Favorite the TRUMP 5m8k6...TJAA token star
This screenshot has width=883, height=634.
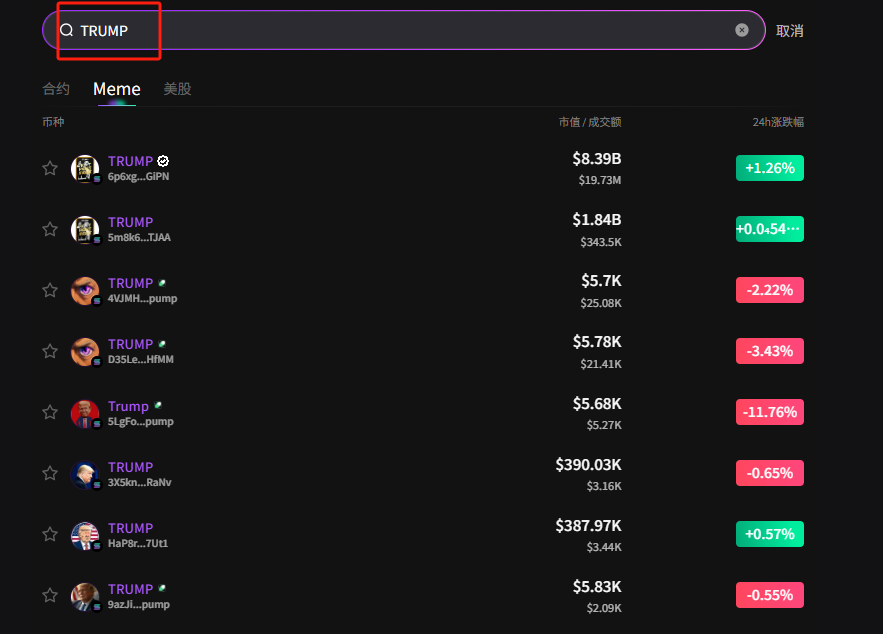pos(50,229)
